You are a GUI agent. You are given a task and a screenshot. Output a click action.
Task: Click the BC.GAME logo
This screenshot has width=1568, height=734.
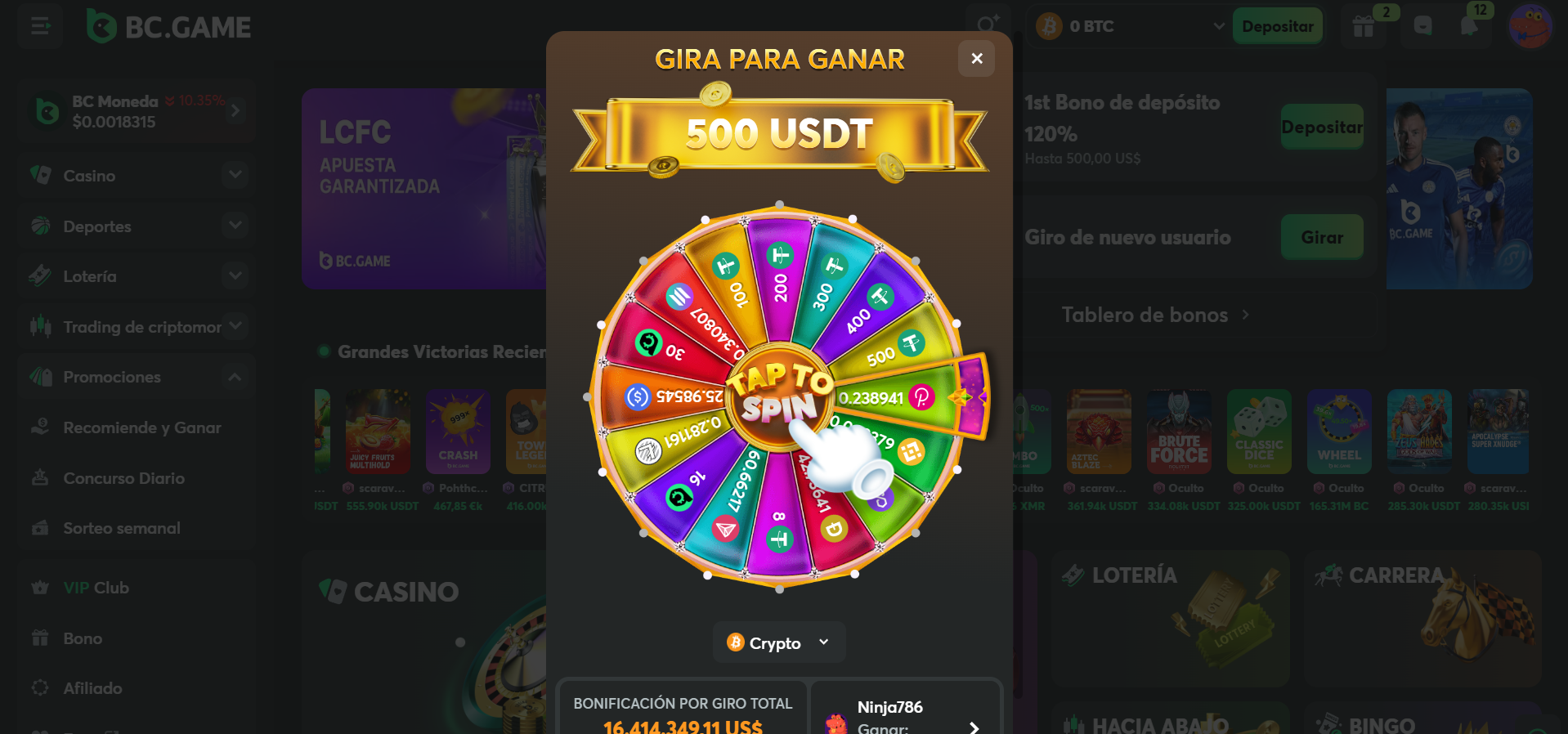pos(169,27)
